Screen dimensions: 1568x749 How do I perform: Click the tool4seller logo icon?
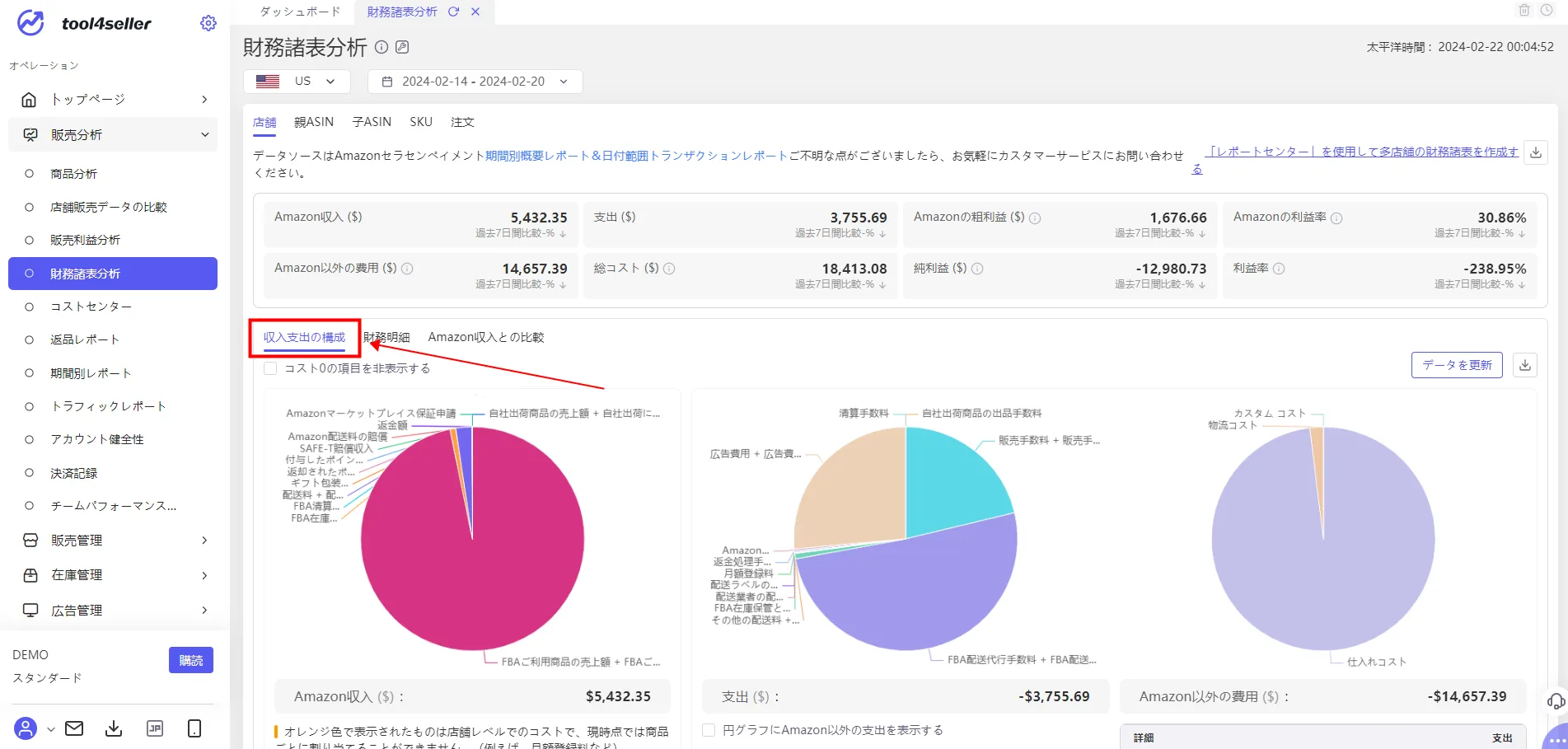coord(30,22)
